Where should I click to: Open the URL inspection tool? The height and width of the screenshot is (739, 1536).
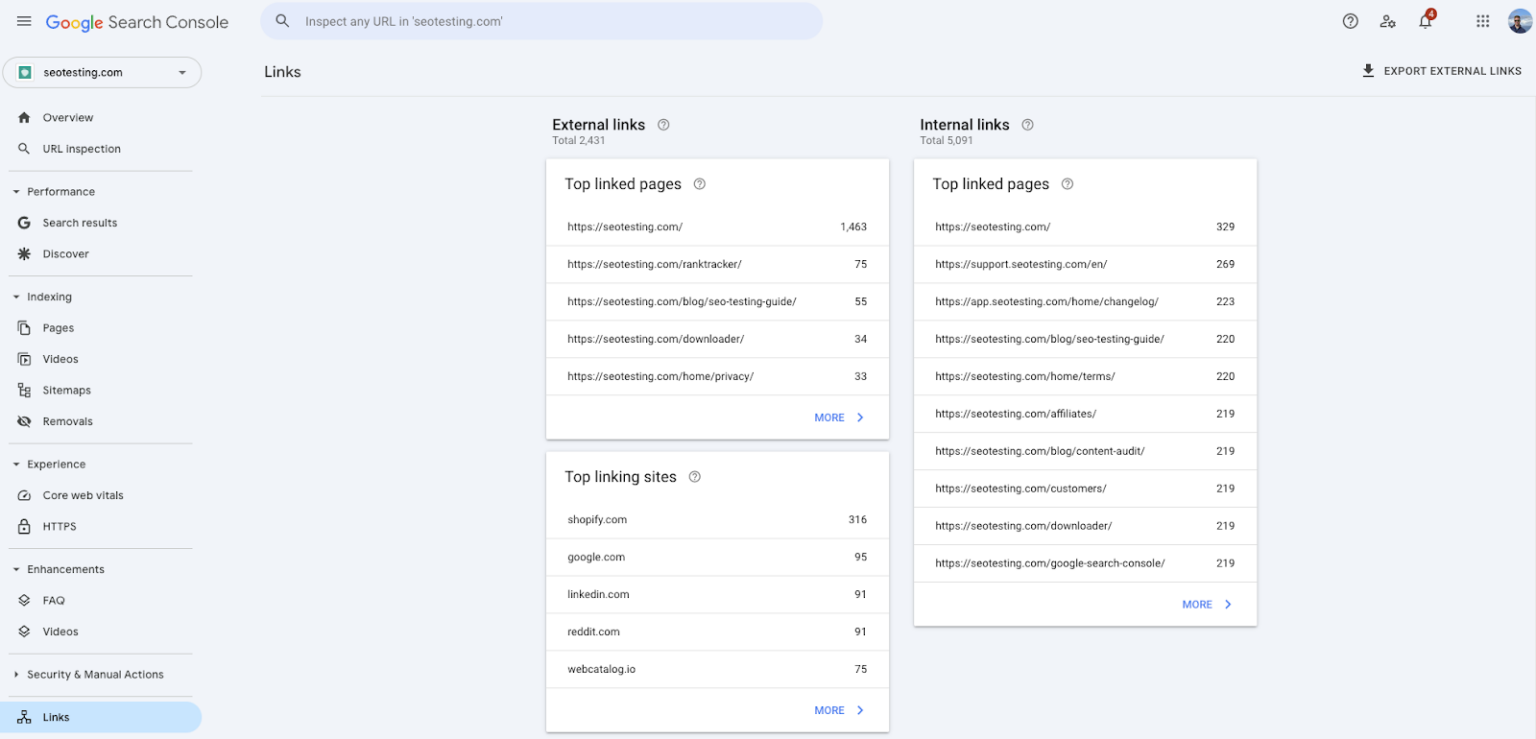[x=81, y=148]
